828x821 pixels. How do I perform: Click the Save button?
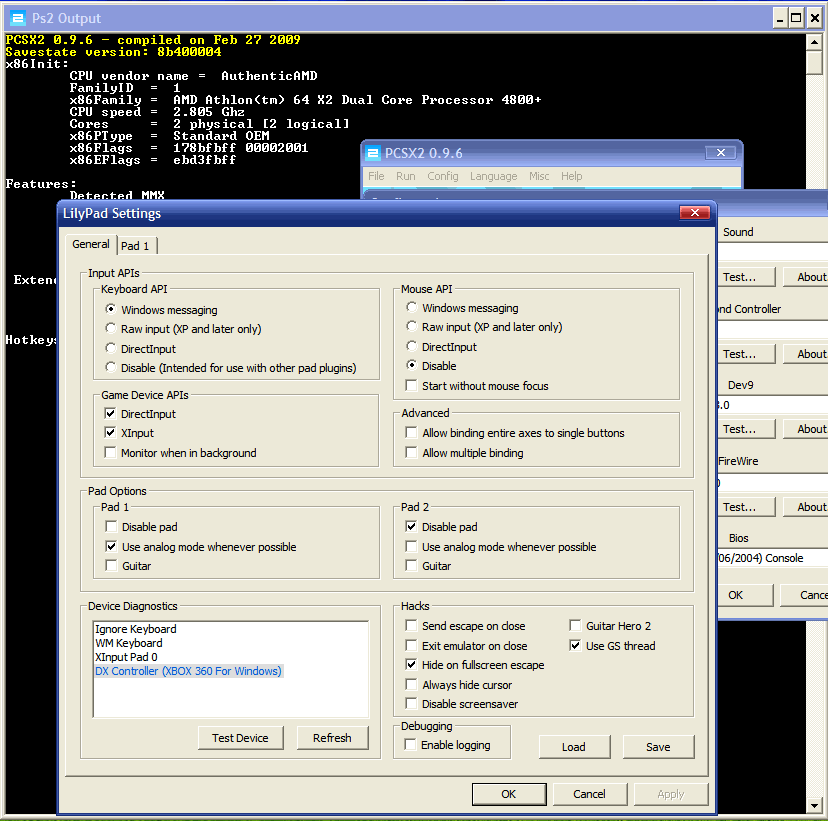point(658,747)
